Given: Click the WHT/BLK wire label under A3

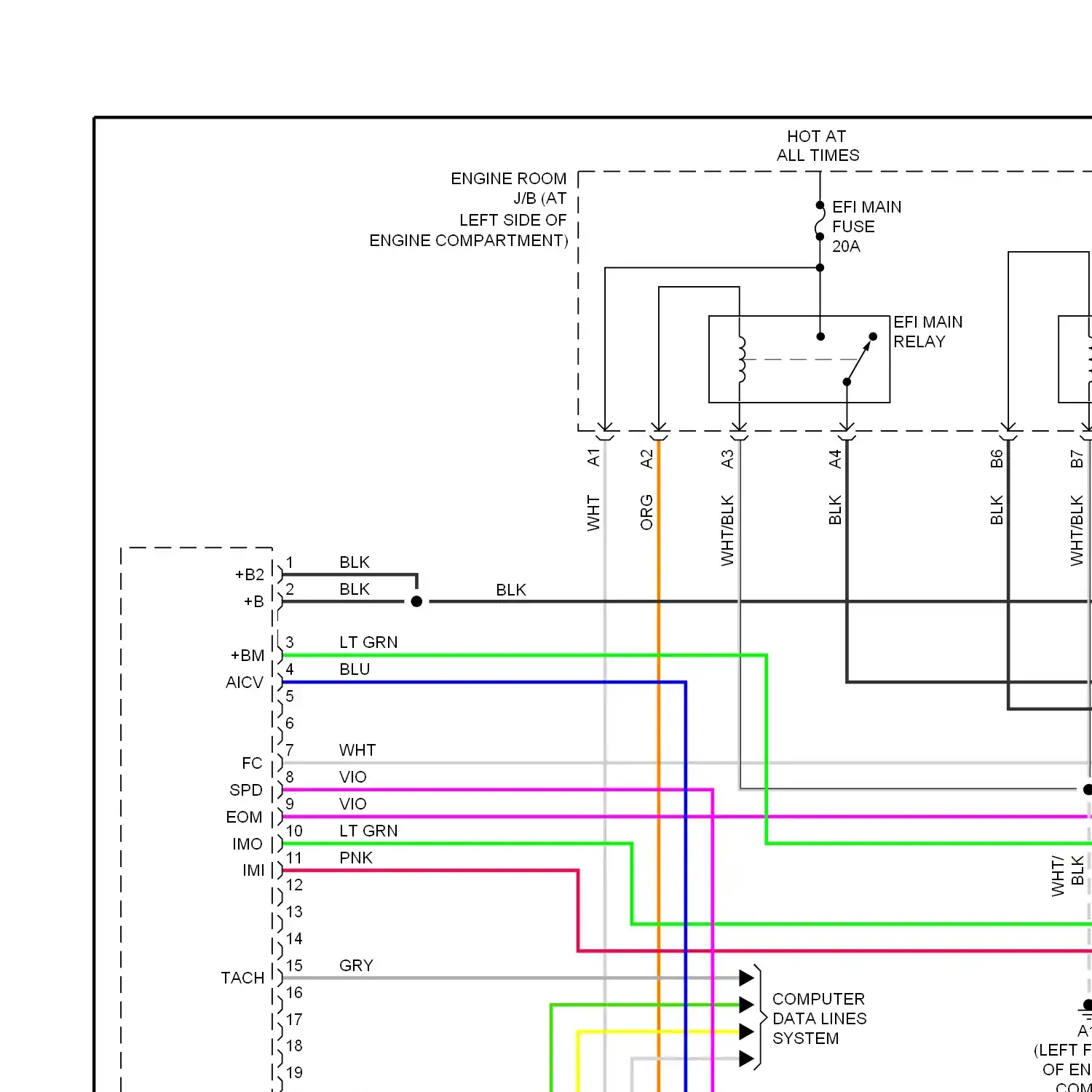Looking at the screenshot, I should tap(727, 531).
